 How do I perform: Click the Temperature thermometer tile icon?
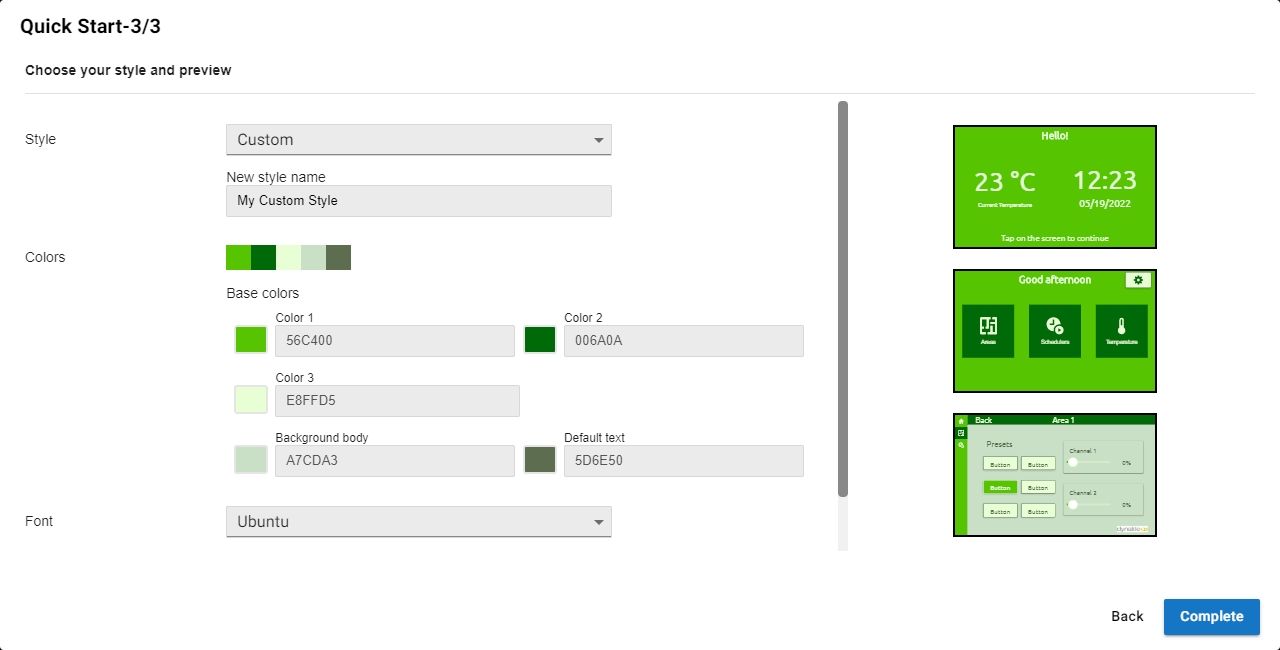[1121, 326]
